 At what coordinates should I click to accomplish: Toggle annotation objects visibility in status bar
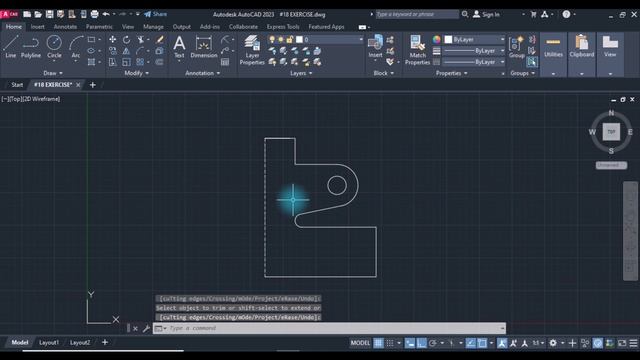click(x=502, y=343)
